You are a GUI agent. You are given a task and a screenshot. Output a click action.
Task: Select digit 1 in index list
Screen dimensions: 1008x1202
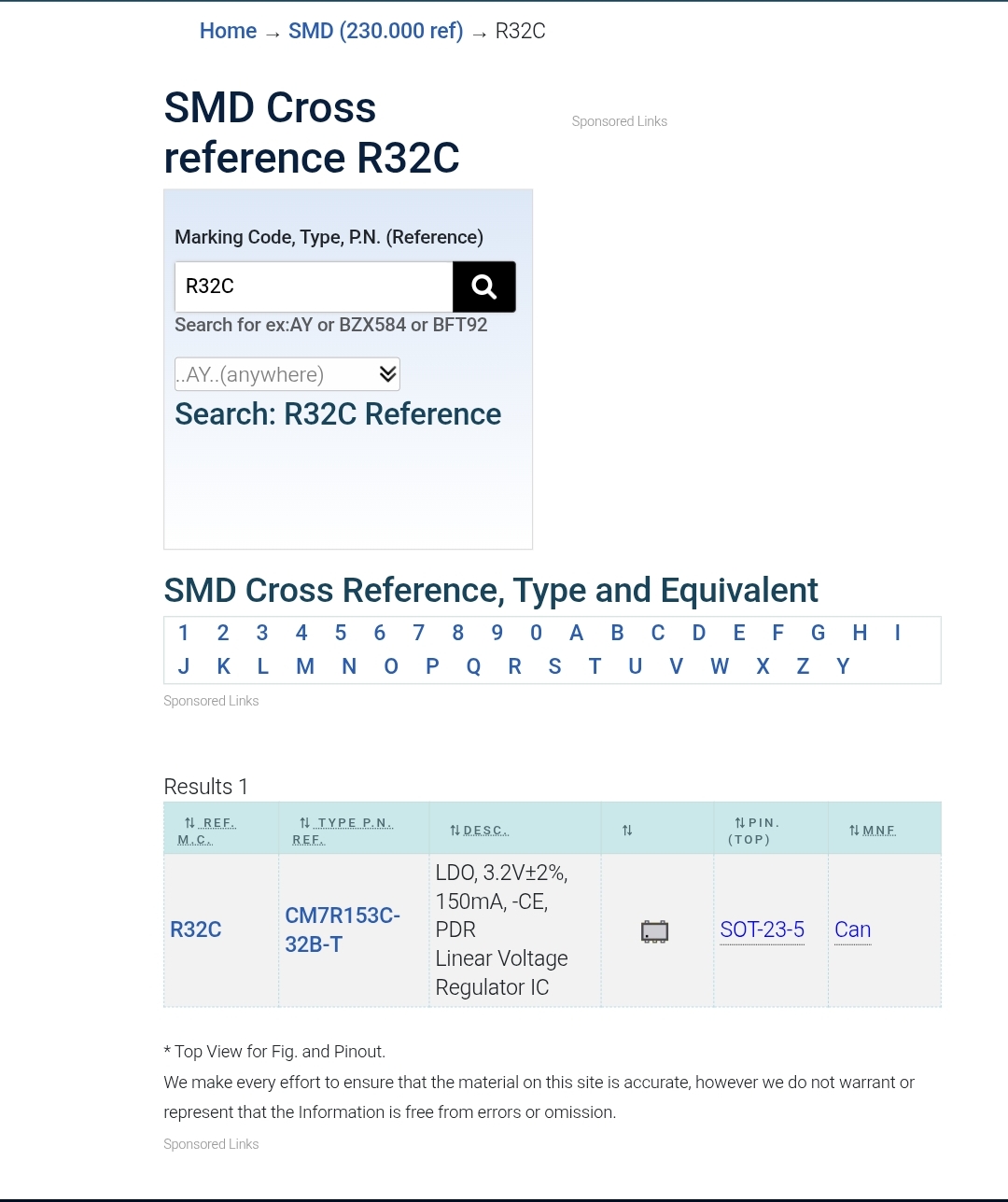coord(184,633)
